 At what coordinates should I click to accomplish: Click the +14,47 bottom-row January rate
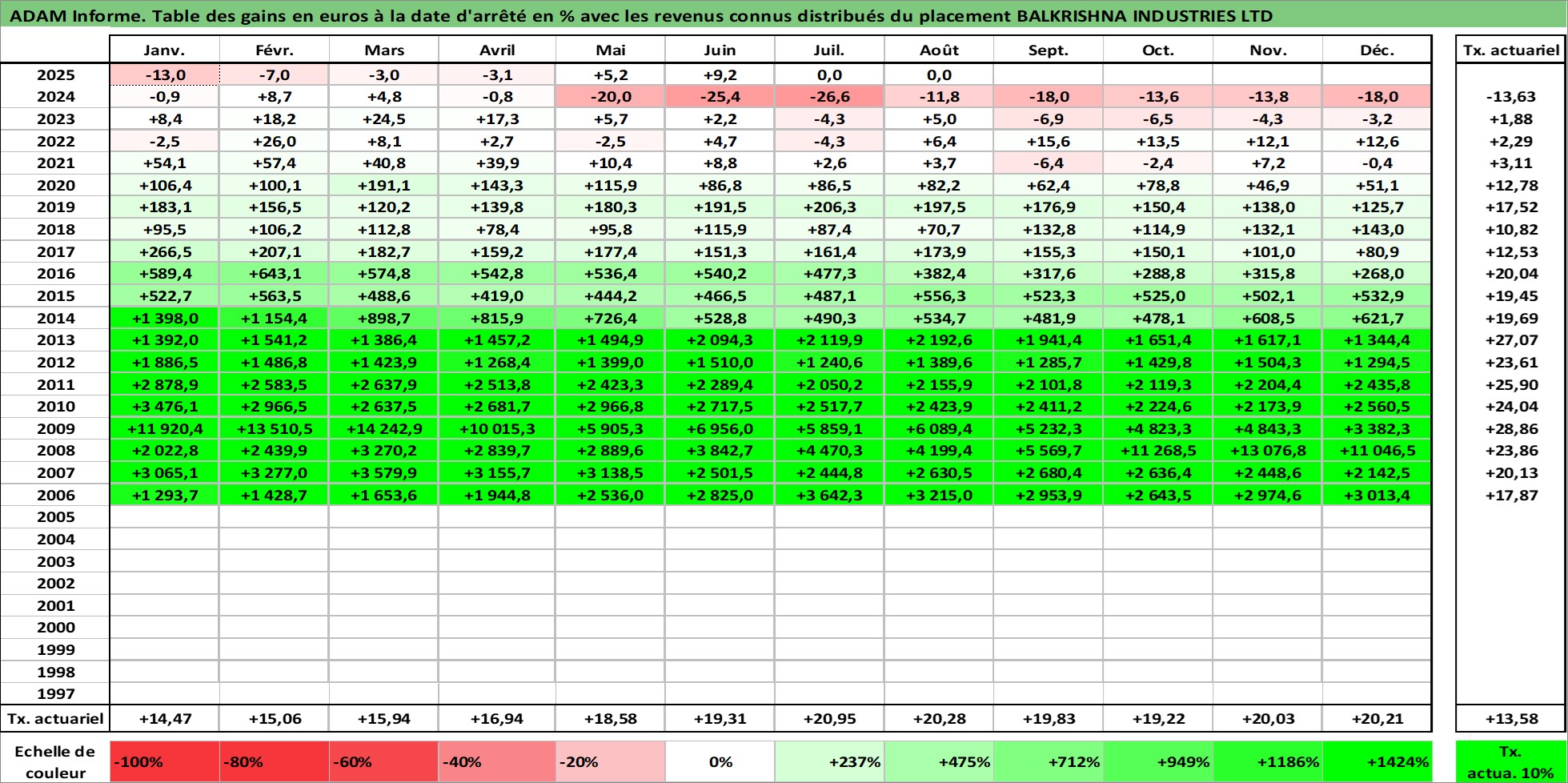pos(165,719)
